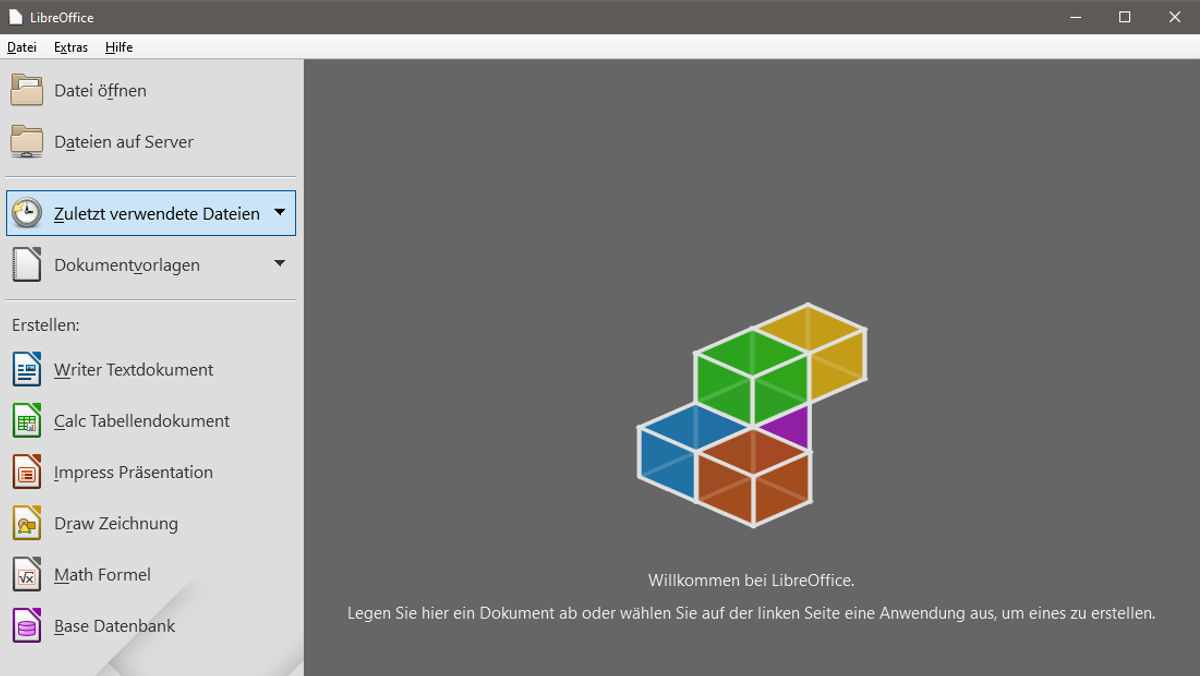Click the Dateien auf Server folder icon
Image resolution: width=1200 pixels, height=676 pixels.
point(27,142)
